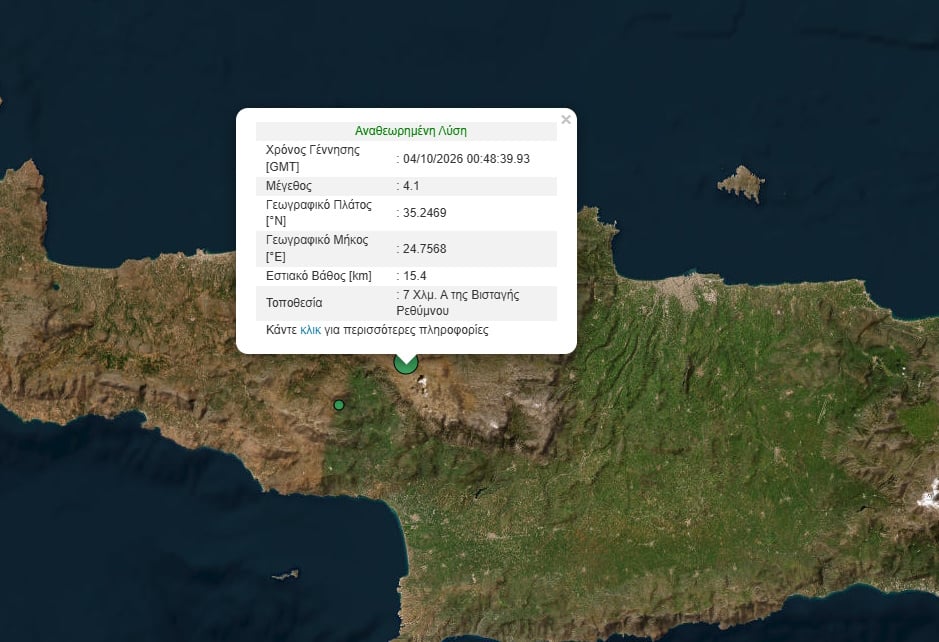Click the location text 7 Χλμ. Α της Βισταγής
The width and height of the screenshot is (939, 642).
pos(461,295)
